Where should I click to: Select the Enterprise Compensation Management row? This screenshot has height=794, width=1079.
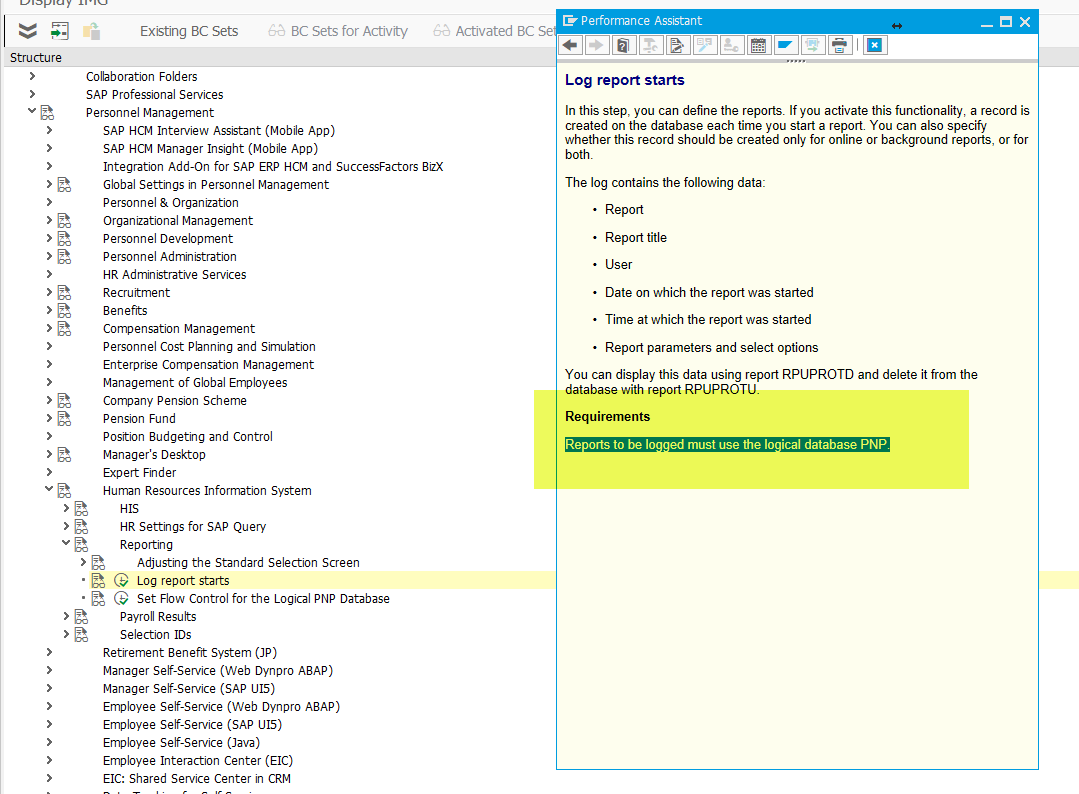tap(208, 365)
